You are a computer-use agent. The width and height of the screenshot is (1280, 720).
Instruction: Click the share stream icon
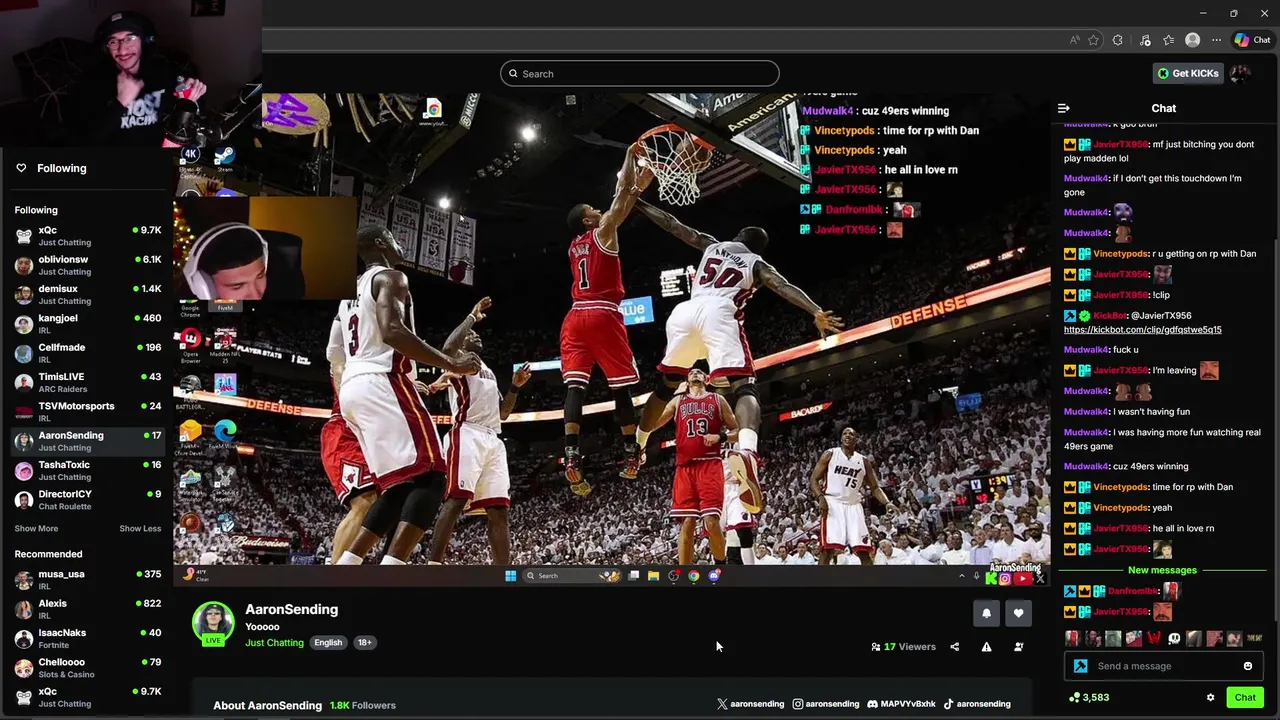(x=954, y=647)
